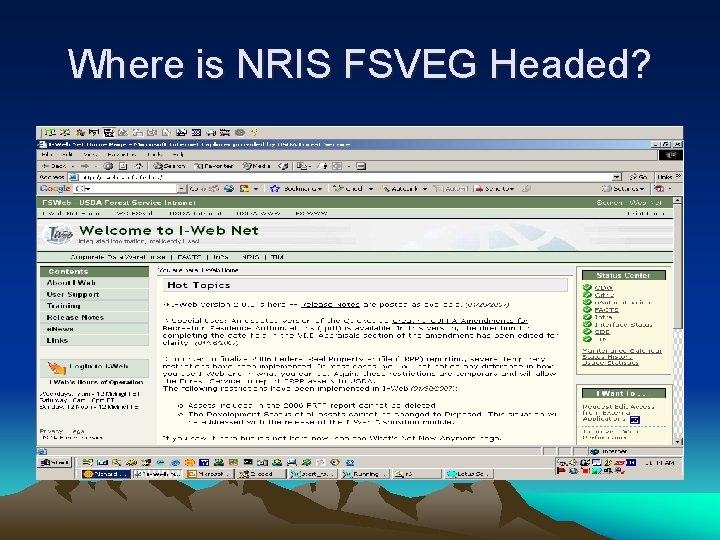The height and width of the screenshot is (540, 720).
Task: Open the spelling Check dropdown
Action: click(353, 189)
